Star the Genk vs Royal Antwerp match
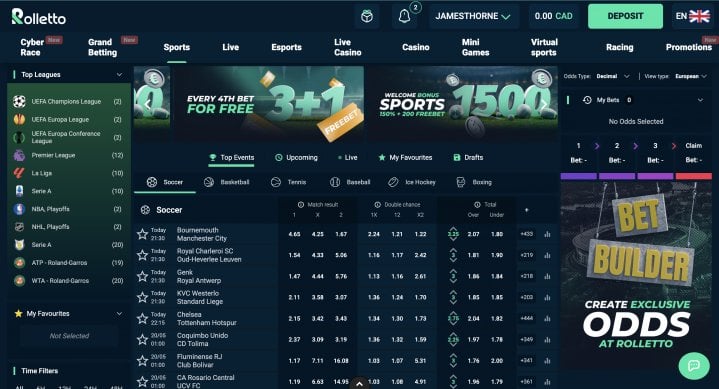This screenshot has height=389, width=719. click(142, 276)
